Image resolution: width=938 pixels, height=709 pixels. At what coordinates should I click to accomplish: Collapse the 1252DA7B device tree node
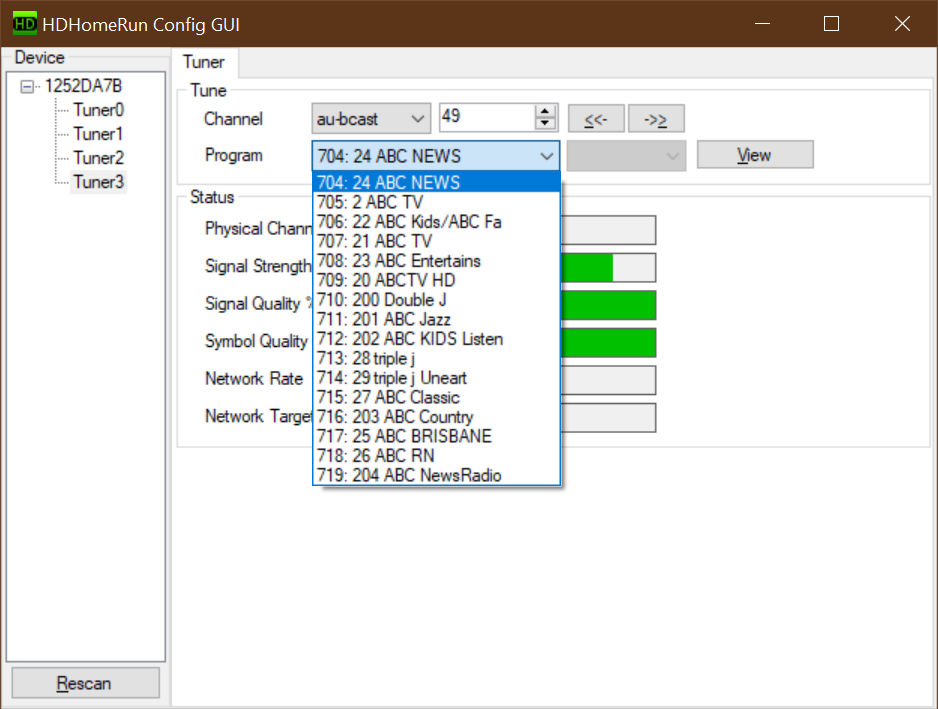point(27,87)
